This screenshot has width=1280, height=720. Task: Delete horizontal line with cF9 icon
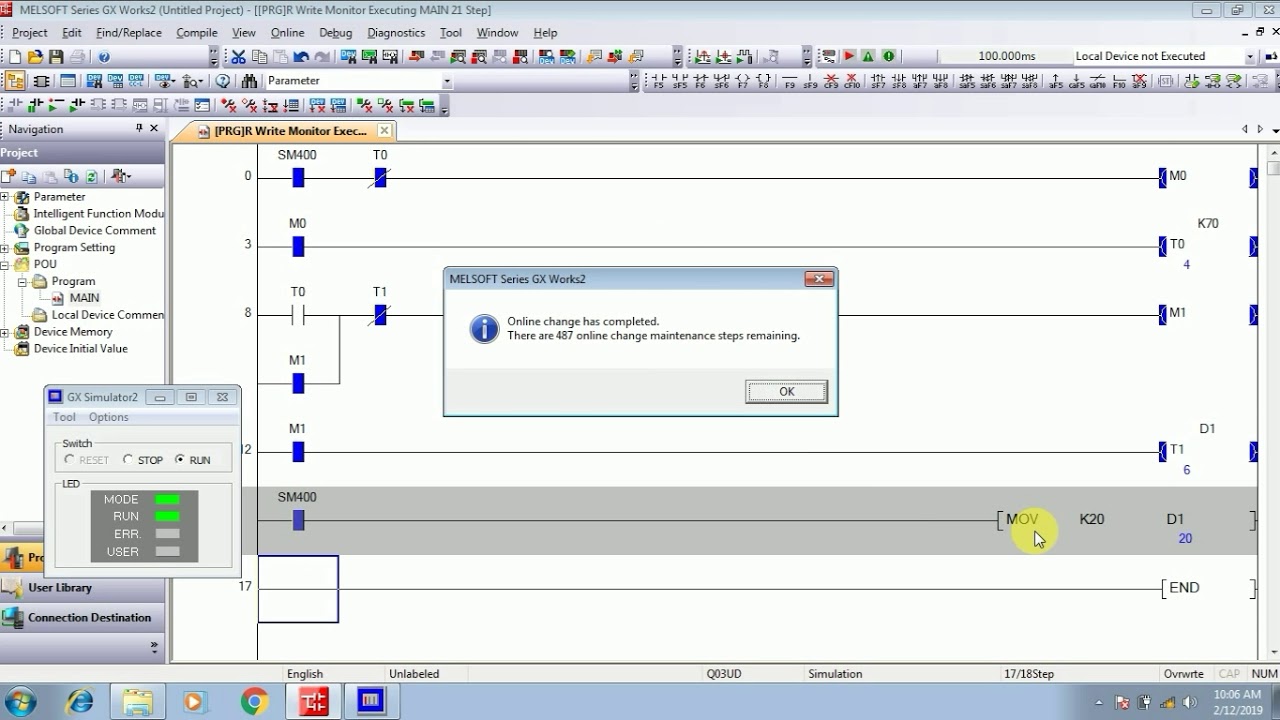click(831, 81)
